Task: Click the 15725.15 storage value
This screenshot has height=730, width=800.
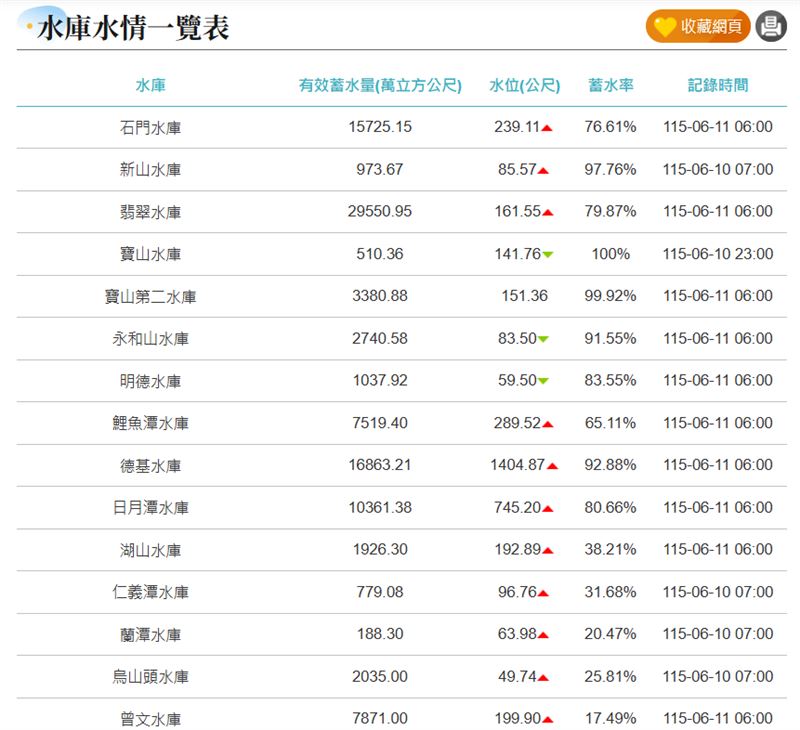Action: 380,127
